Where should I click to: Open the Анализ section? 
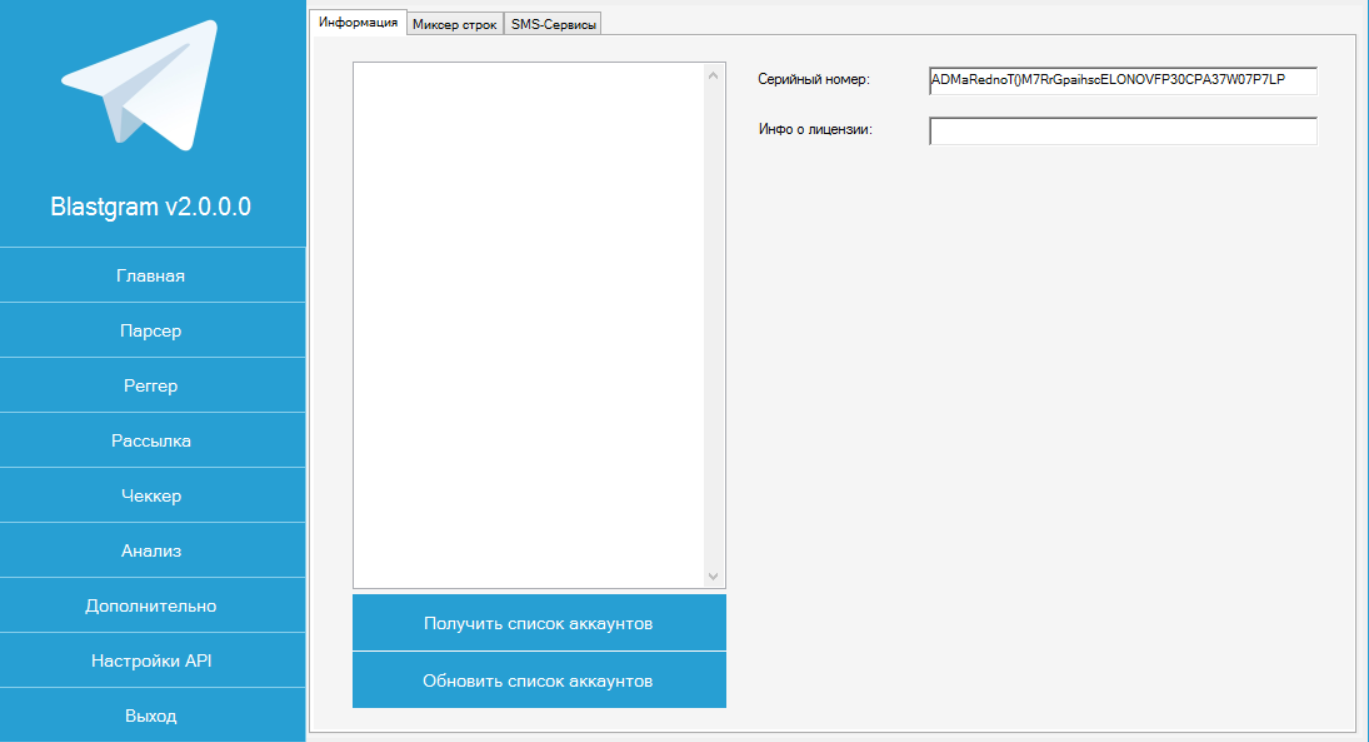[x=151, y=551]
